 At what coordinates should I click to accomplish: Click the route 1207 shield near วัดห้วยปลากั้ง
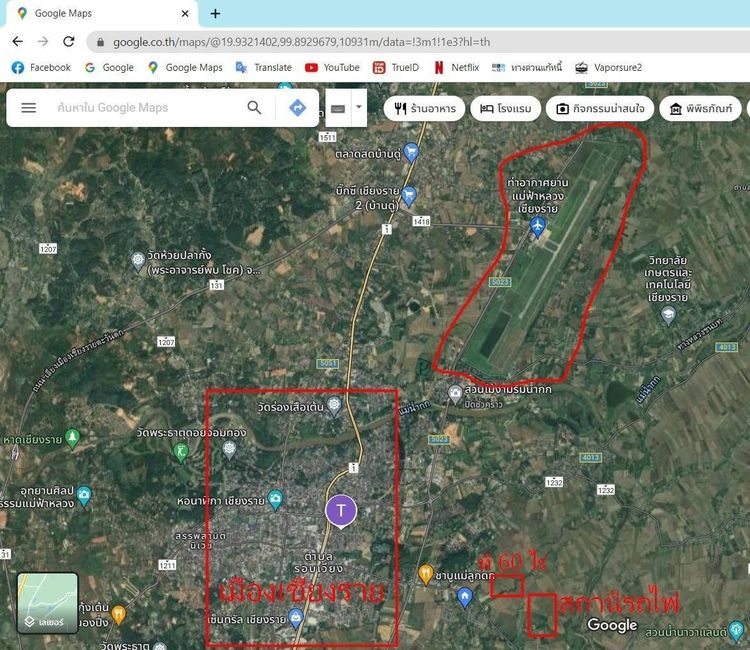point(48,248)
